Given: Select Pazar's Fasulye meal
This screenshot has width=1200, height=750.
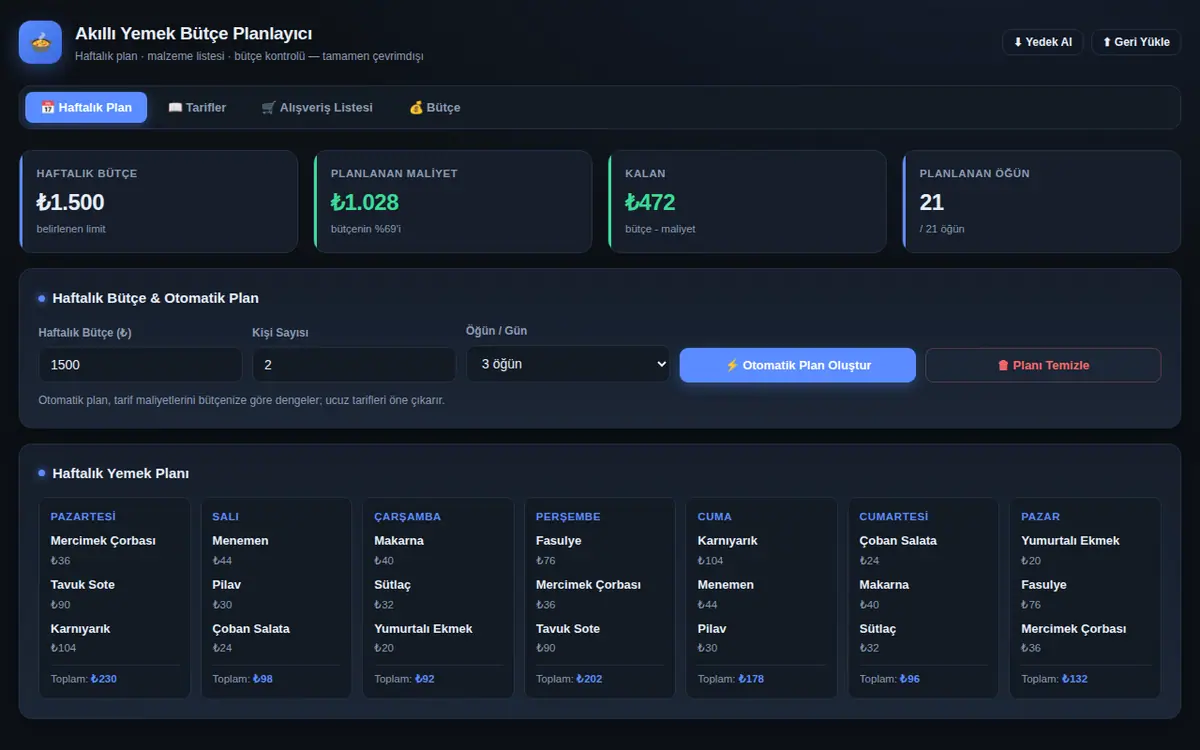Looking at the screenshot, I should 1044,585.
